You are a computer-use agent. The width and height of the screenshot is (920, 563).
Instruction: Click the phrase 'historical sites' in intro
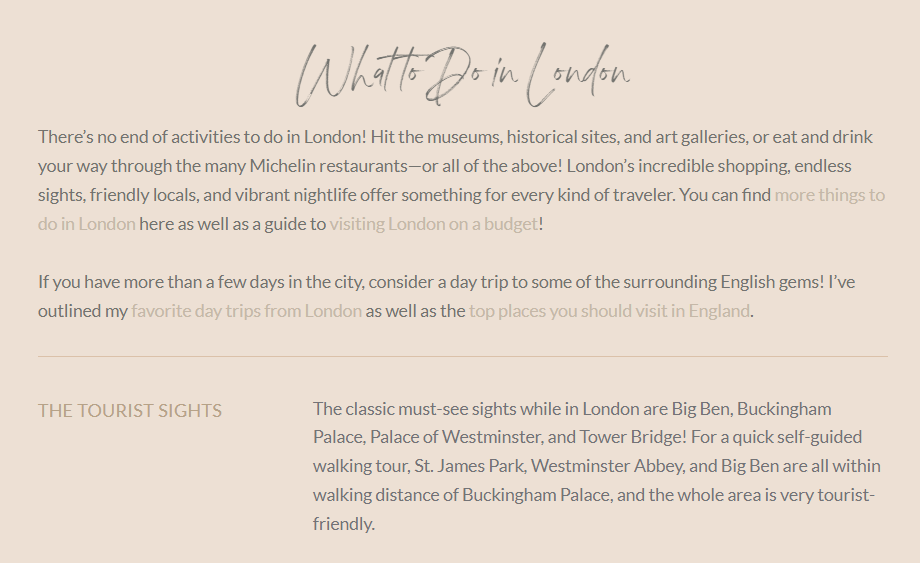click(x=562, y=137)
